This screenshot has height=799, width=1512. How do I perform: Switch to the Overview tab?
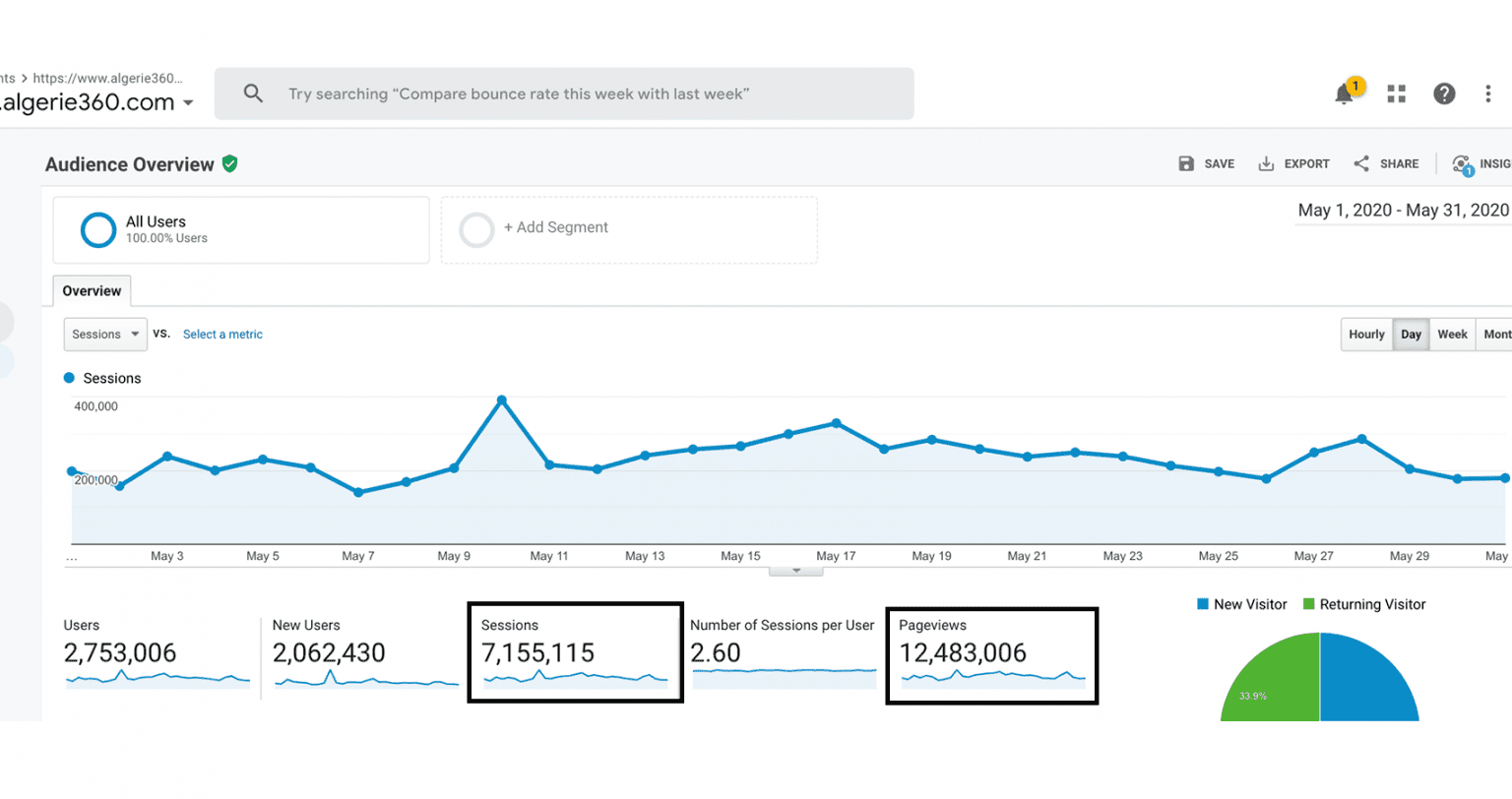coord(91,290)
